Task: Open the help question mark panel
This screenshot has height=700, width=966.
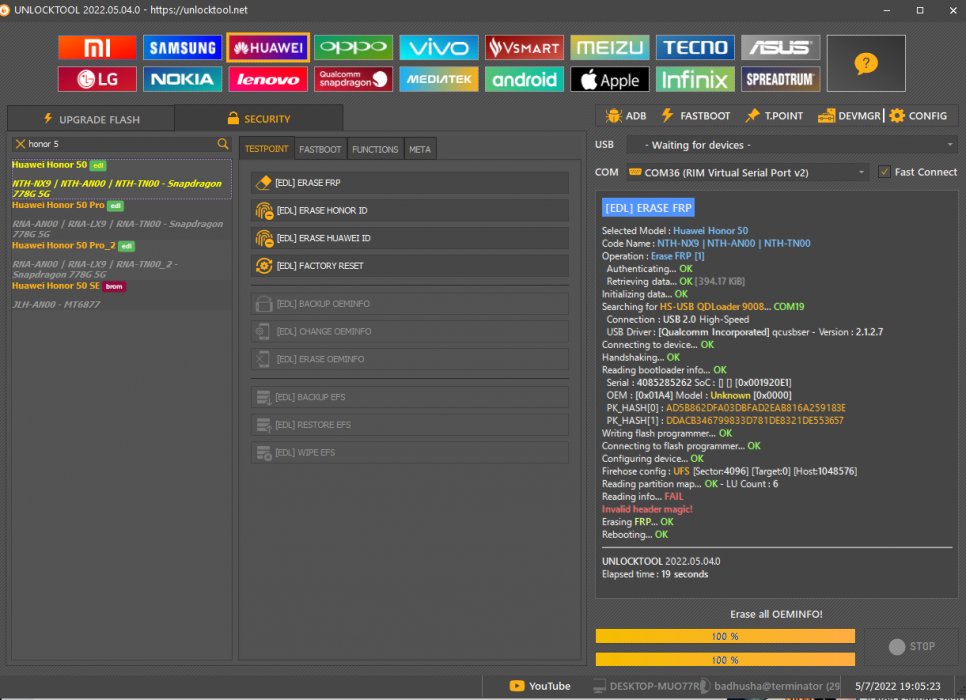Action: pos(866,63)
